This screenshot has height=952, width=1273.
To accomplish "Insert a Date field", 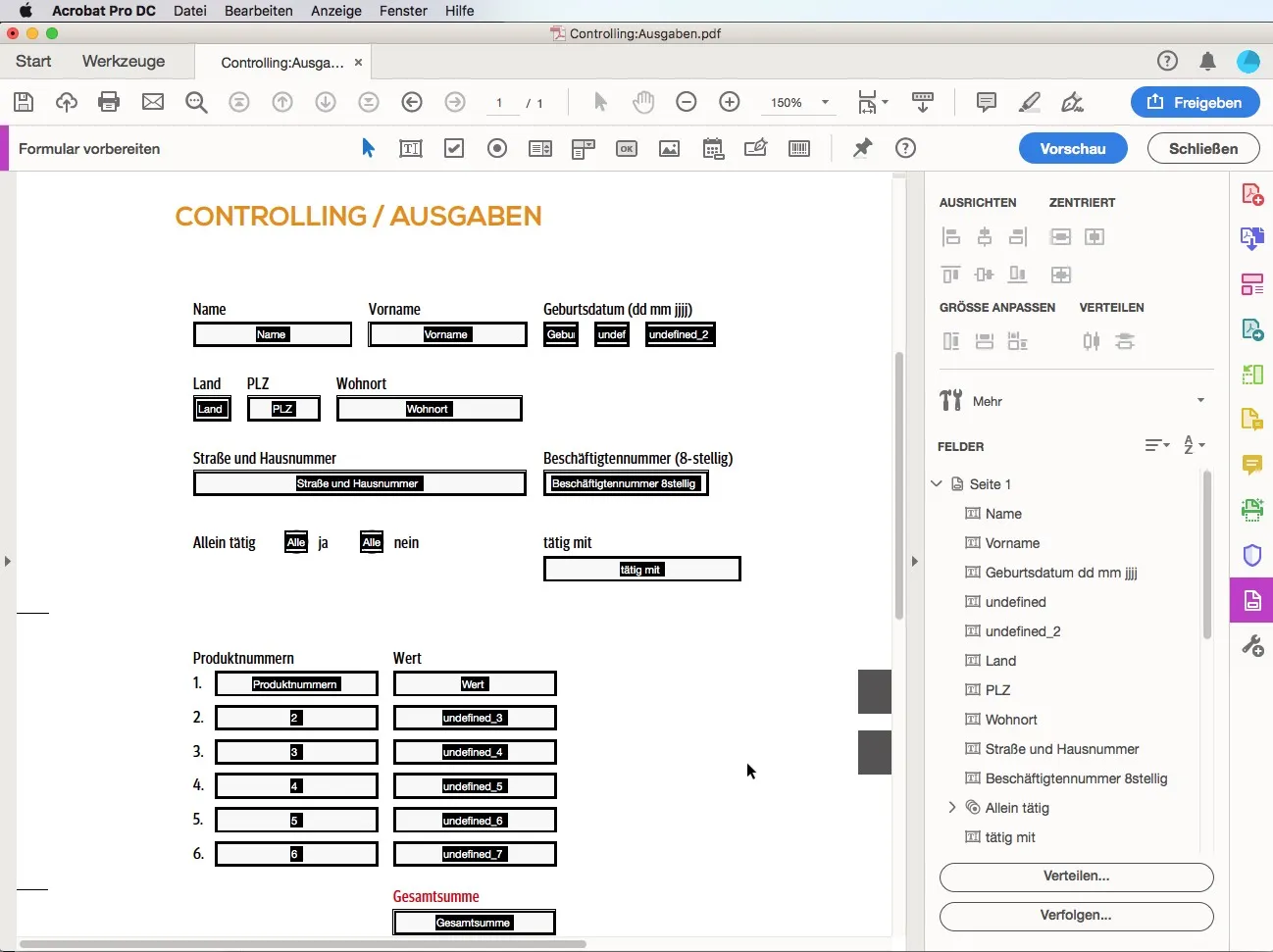I will pyautogui.click(x=714, y=148).
